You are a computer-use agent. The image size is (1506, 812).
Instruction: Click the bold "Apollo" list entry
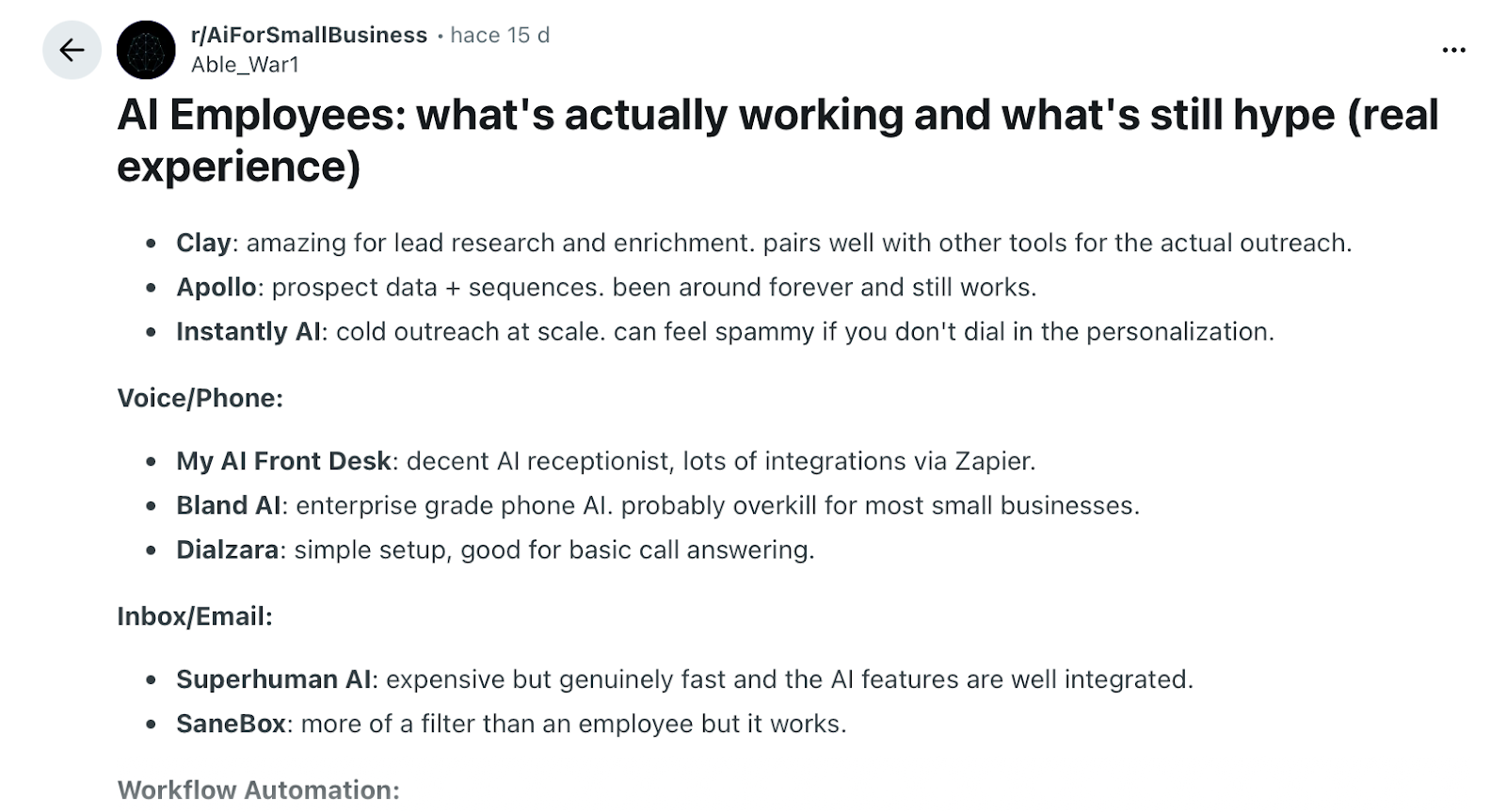216,287
